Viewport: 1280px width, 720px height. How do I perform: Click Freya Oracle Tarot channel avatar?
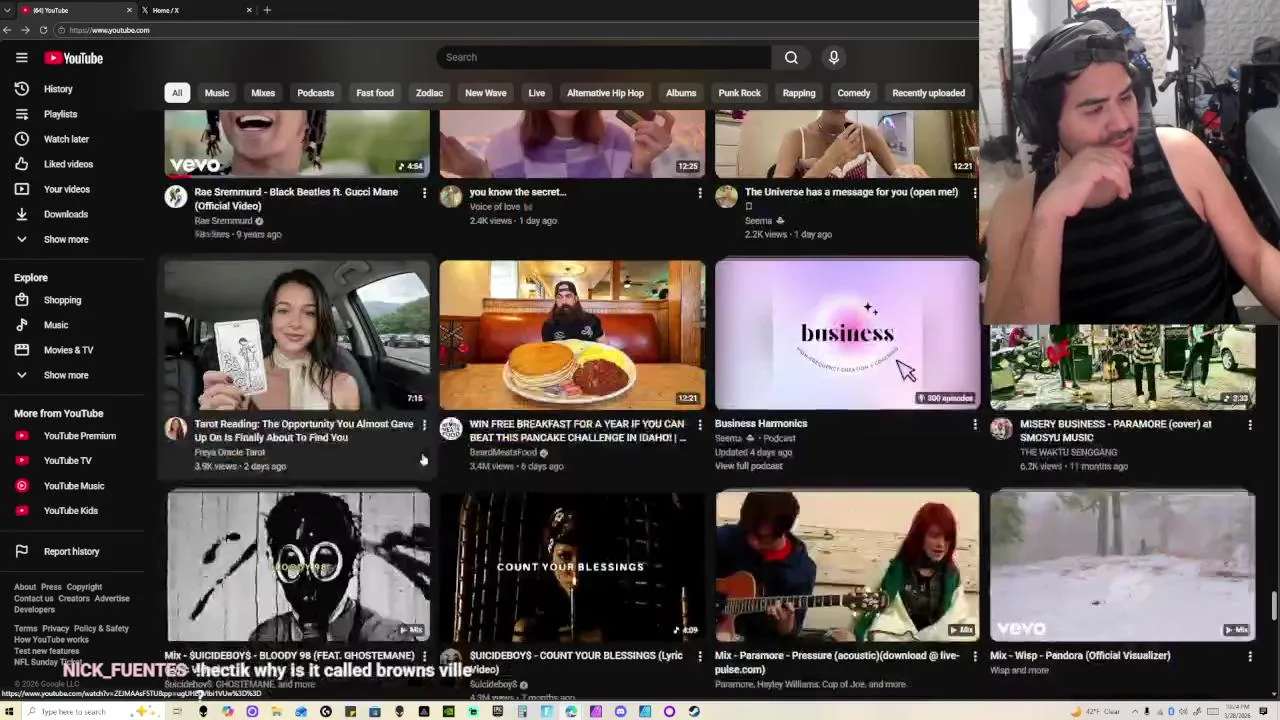176,429
